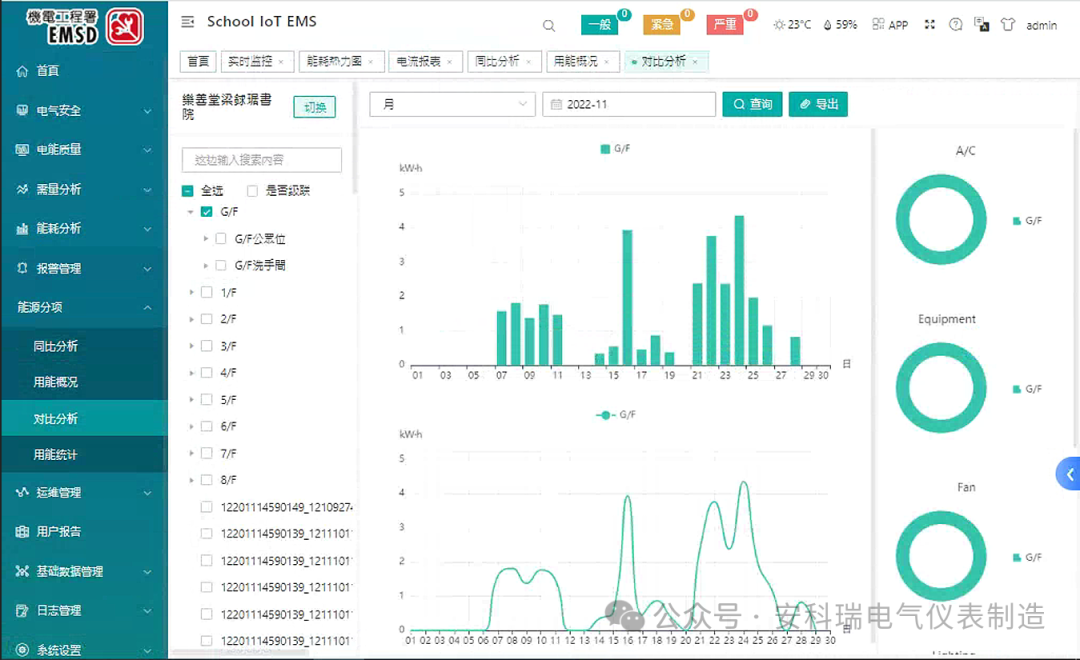Open the APP QR code icon
The height and width of the screenshot is (660, 1080).
(x=878, y=24)
